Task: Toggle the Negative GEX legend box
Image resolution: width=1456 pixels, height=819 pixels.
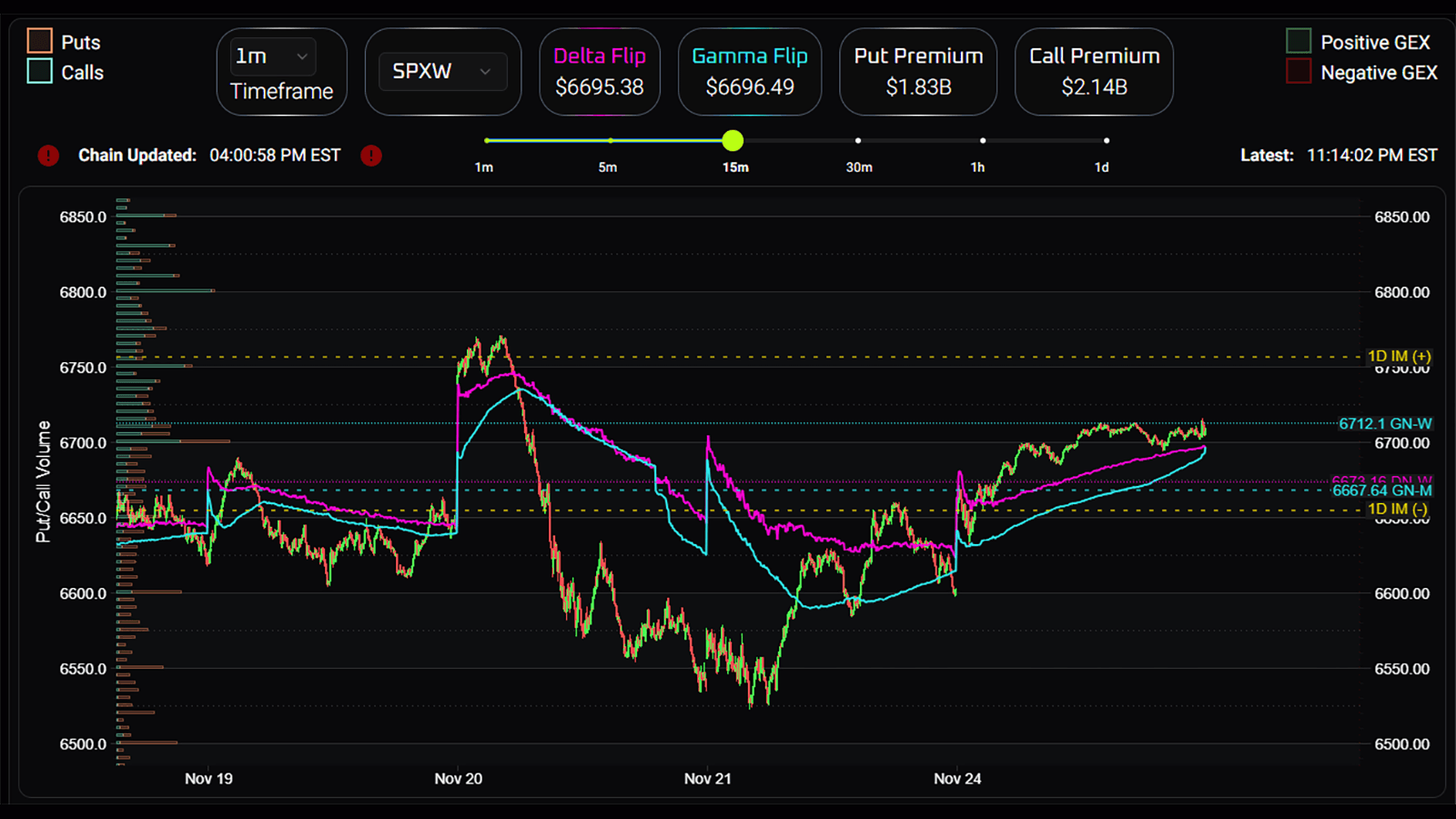Action: [1299, 71]
